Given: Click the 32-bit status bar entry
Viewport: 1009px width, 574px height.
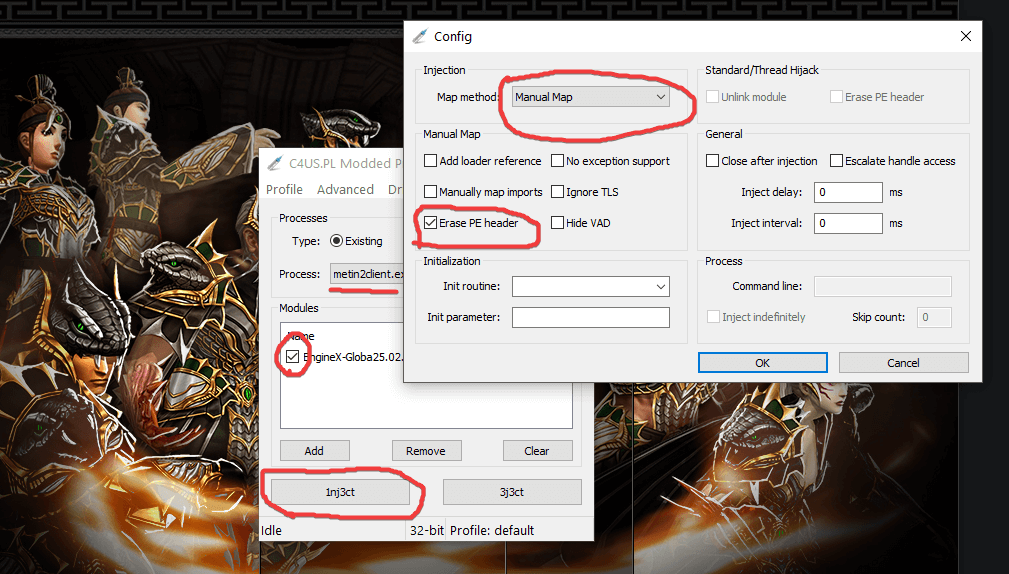Looking at the screenshot, I should (x=427, y=531).
